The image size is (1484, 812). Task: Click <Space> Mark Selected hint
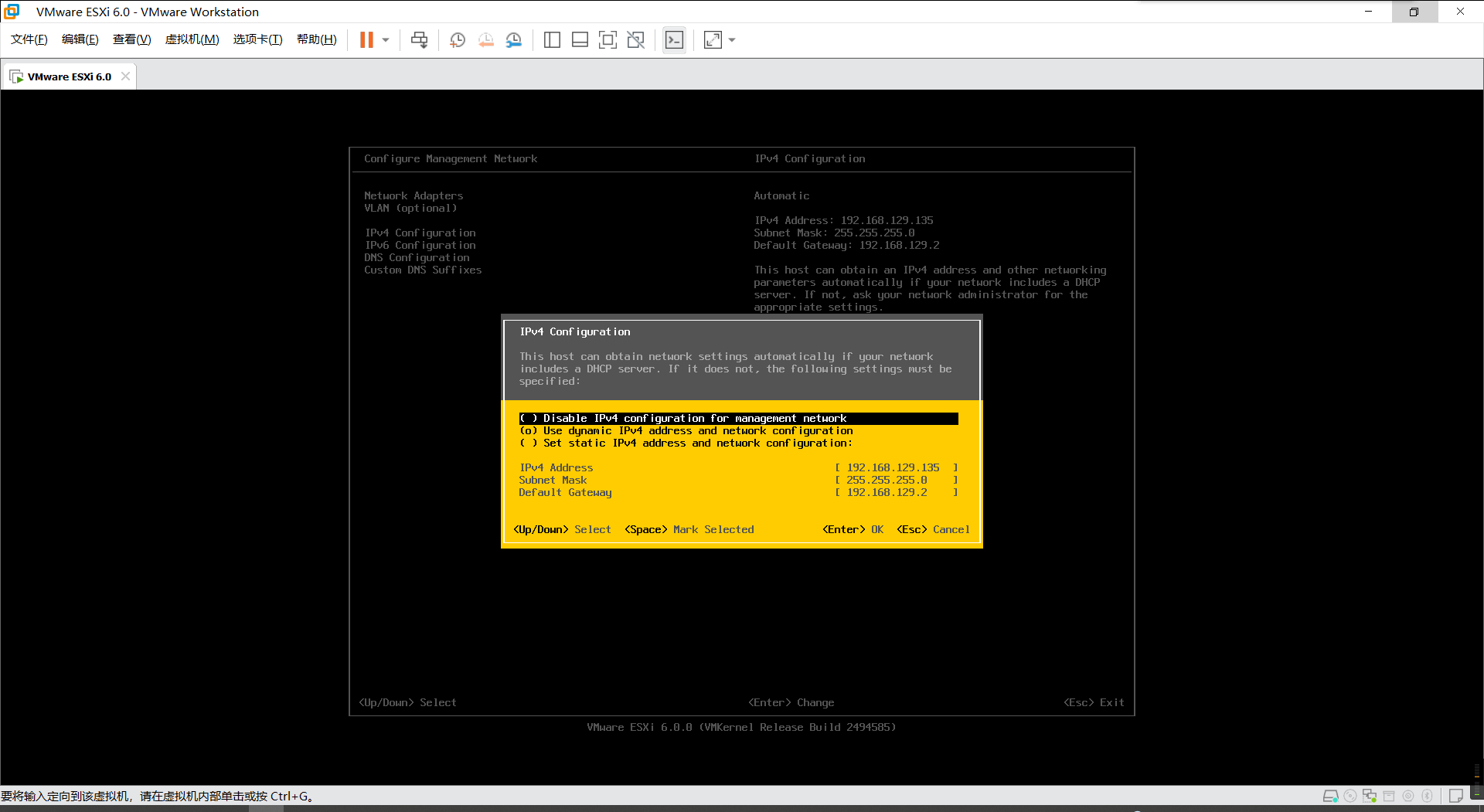click(689, 530)
